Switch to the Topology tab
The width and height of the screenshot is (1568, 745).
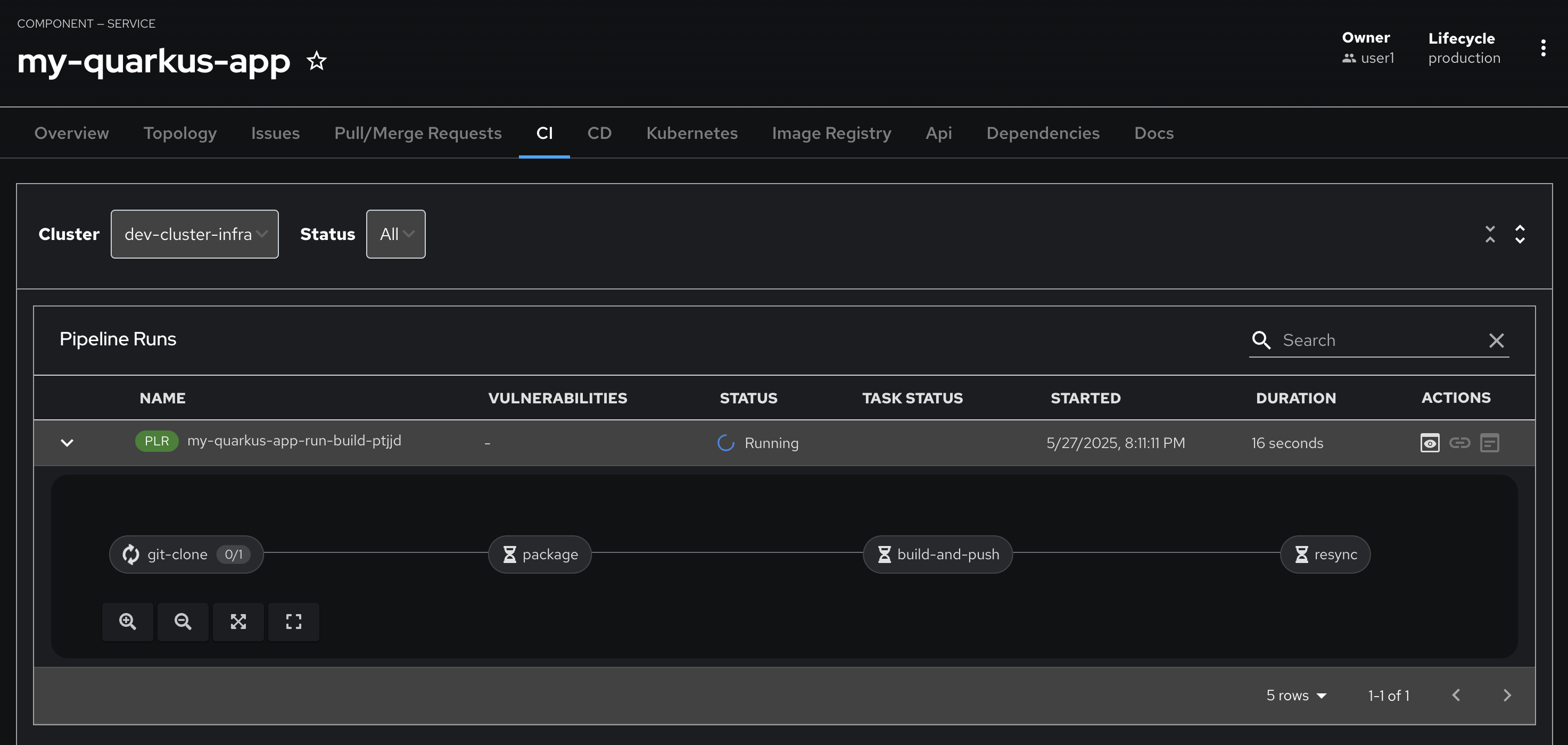coord(179,133)
